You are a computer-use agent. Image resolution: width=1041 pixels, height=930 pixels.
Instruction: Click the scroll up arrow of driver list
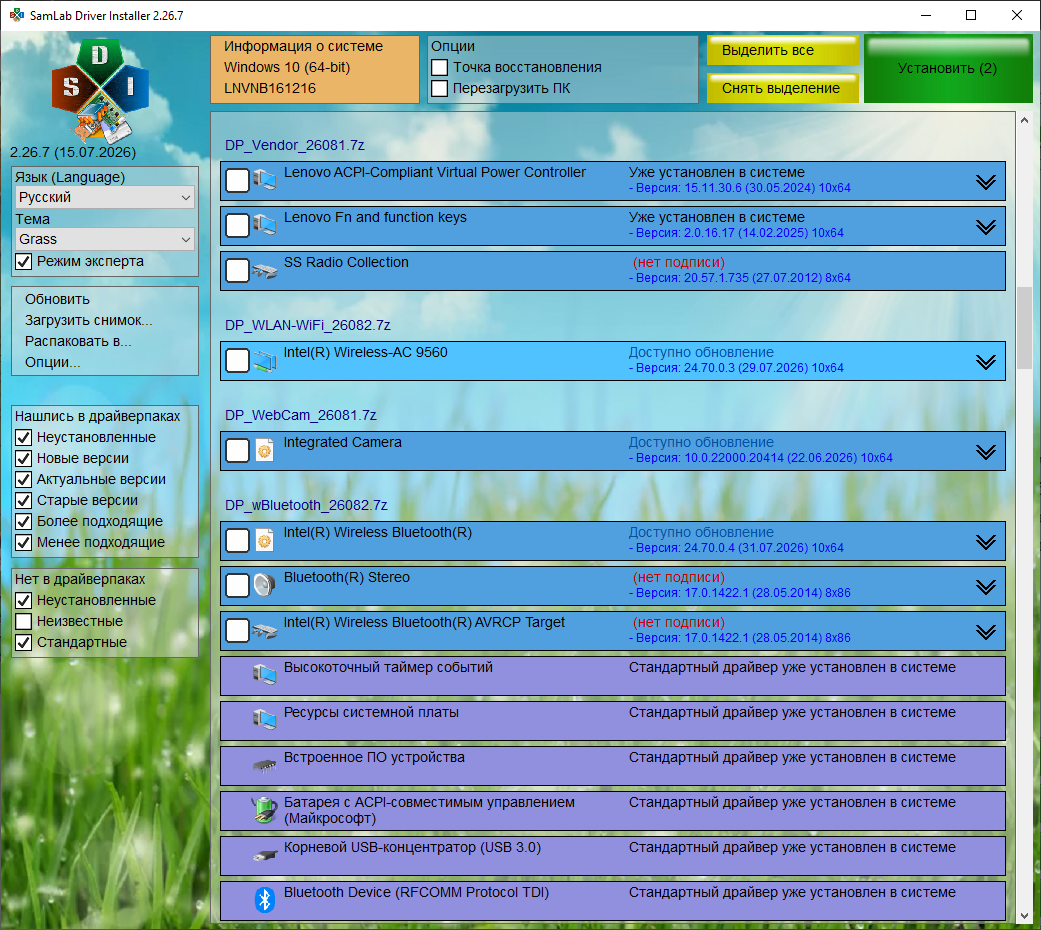point(1024,120)
